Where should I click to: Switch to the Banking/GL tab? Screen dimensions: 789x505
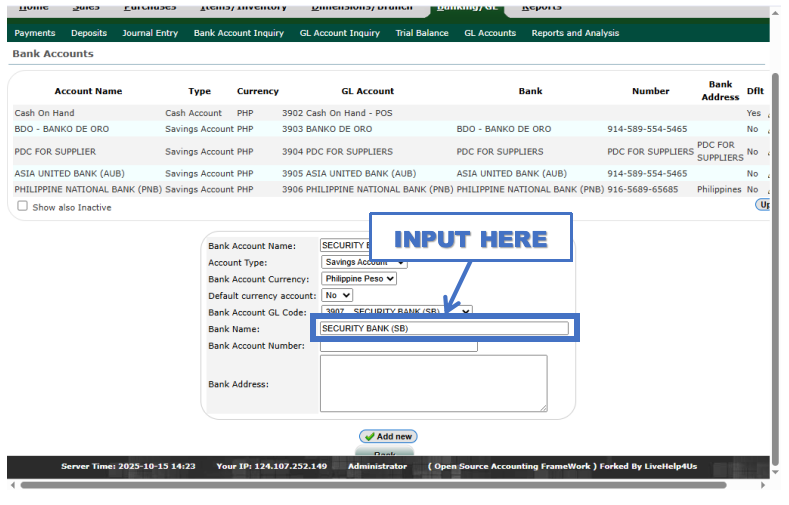coord(468,7)
